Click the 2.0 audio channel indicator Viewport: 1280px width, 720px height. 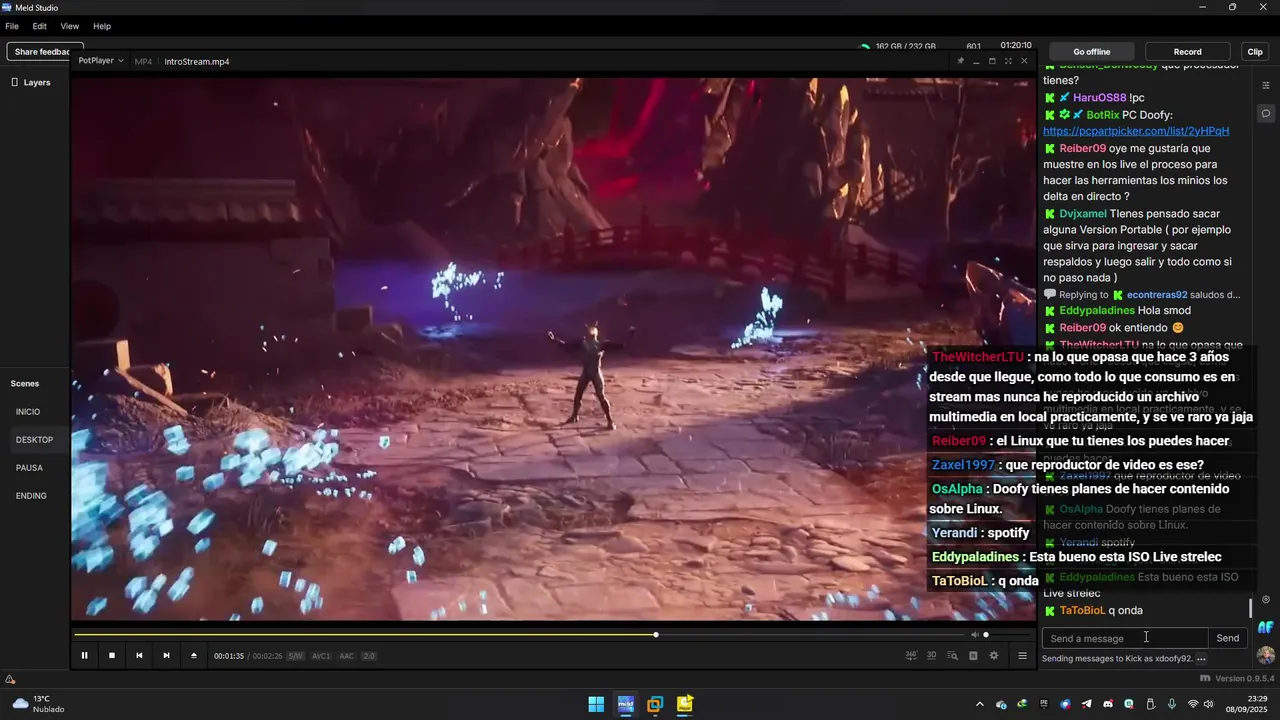pos(368,656)
